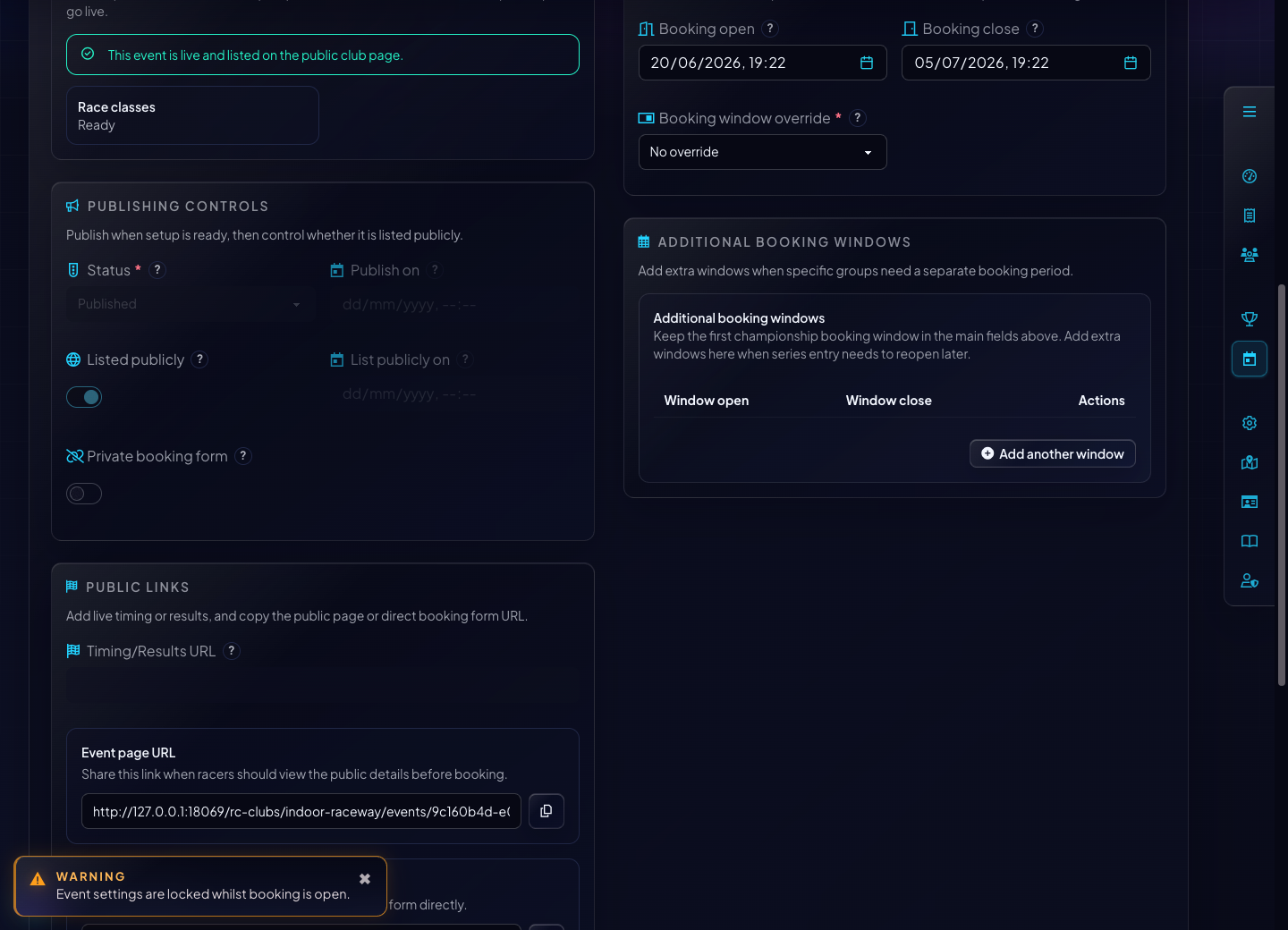Click the Event page URL text field
The width and height of the screenshot is (1288, 930).
pos(301,811)
